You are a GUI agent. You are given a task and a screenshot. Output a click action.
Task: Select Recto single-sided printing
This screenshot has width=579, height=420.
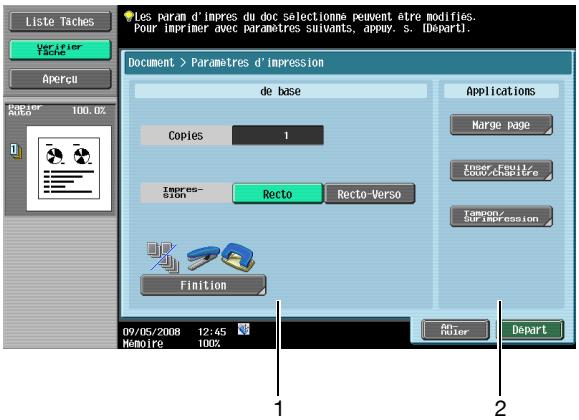tap(278, 194)
